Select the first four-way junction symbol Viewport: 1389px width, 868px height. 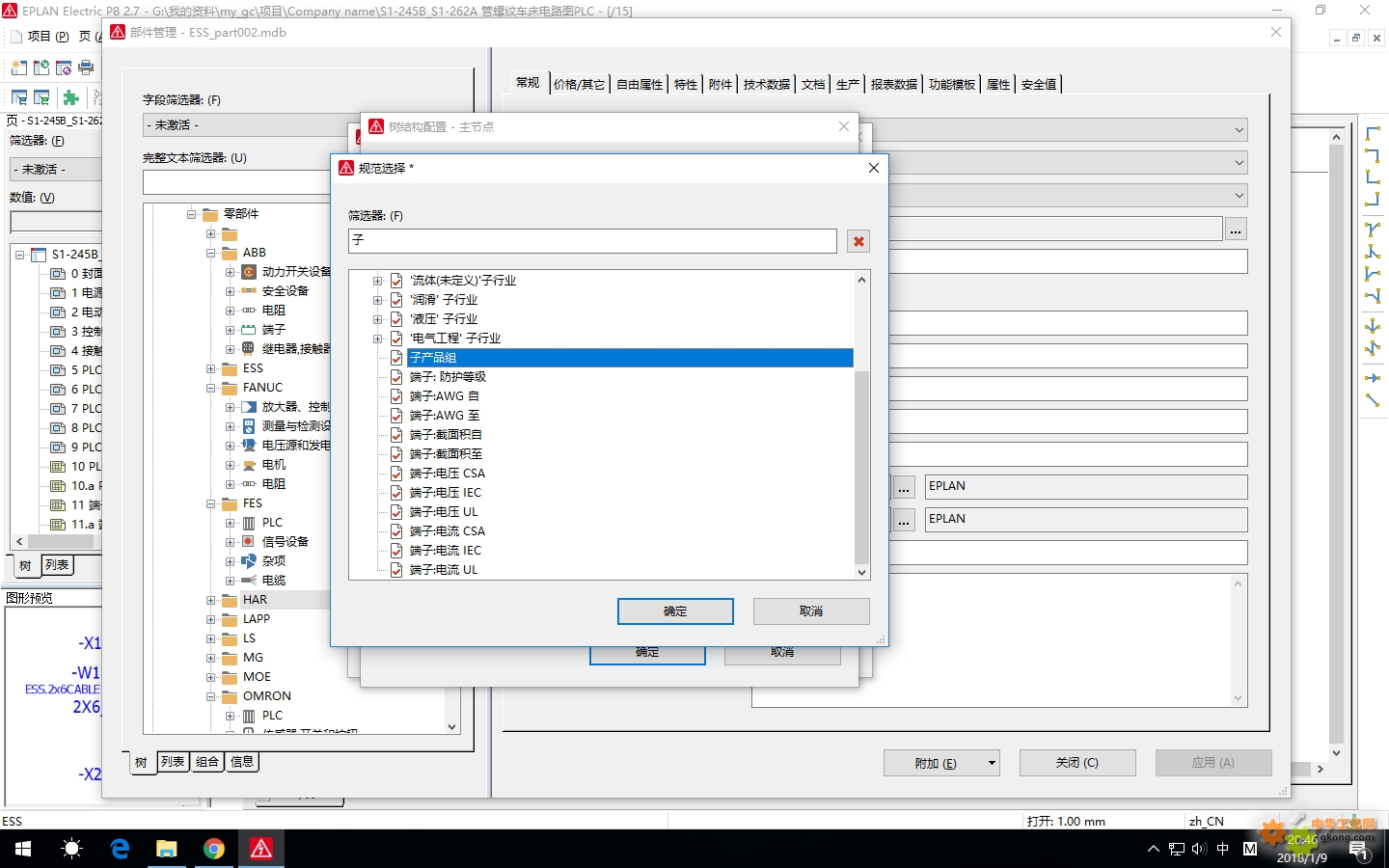[1373, 326]
